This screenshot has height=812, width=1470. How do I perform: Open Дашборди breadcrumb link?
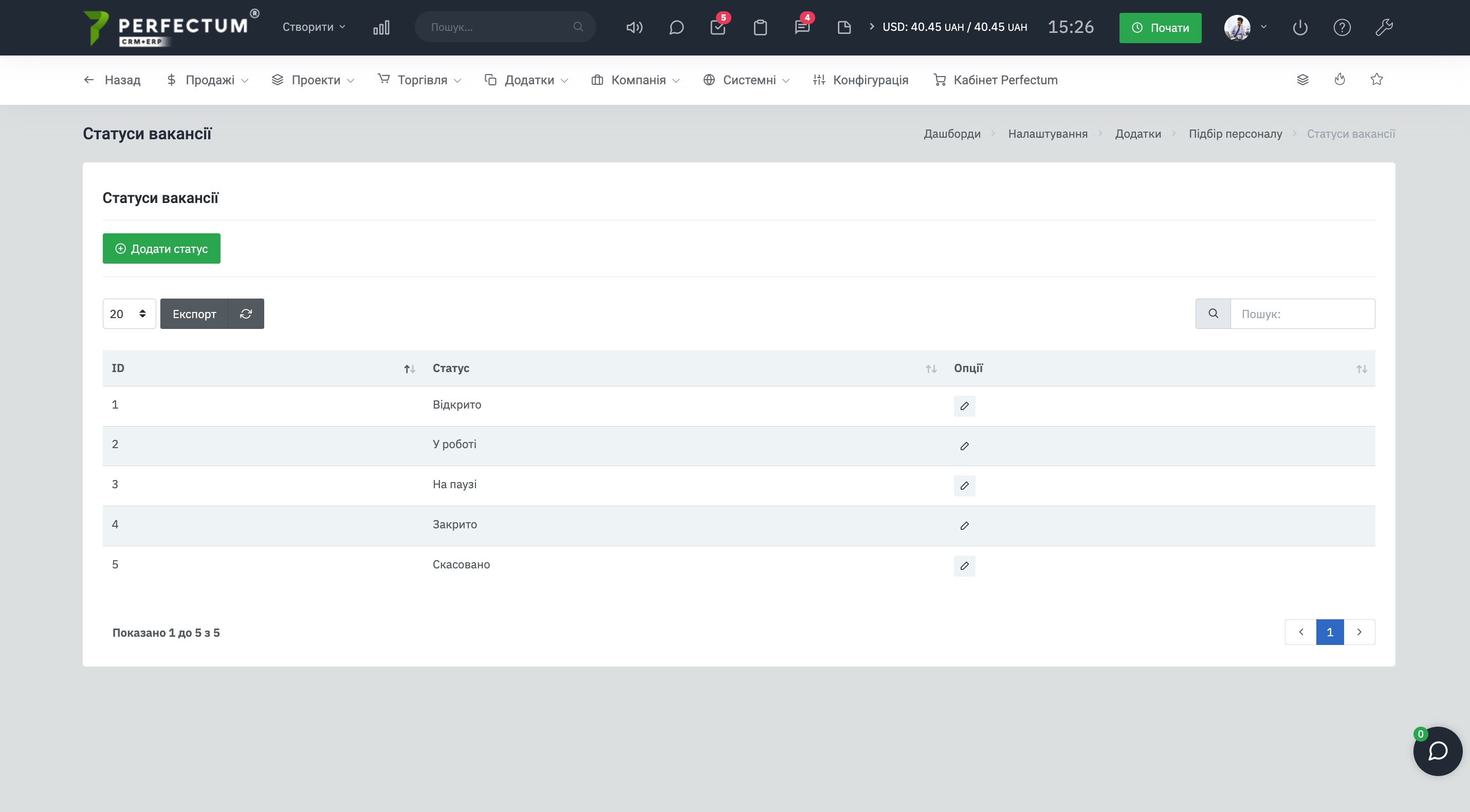[x=952, y=134]
